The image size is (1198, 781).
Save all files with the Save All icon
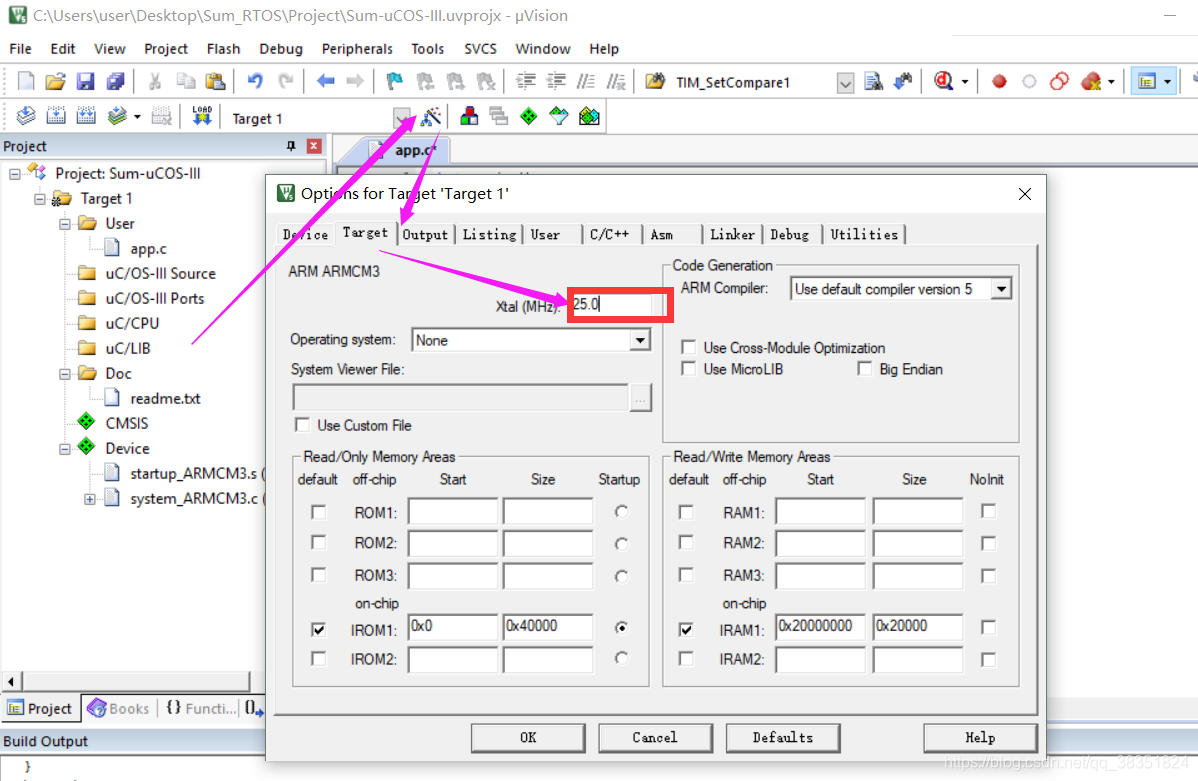pos(115,81)
